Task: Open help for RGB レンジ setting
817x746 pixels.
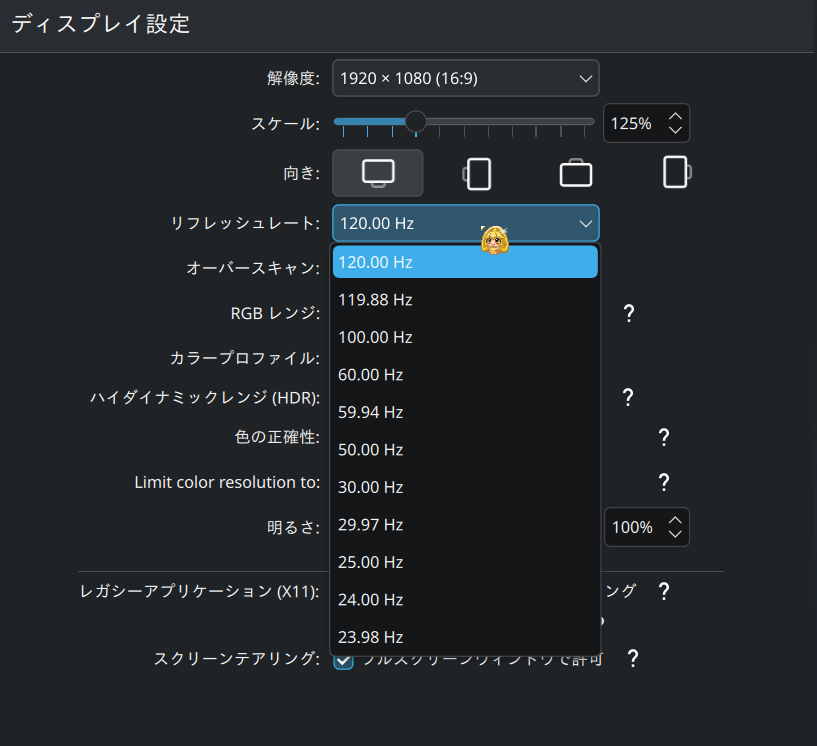Action: point(628,313)
